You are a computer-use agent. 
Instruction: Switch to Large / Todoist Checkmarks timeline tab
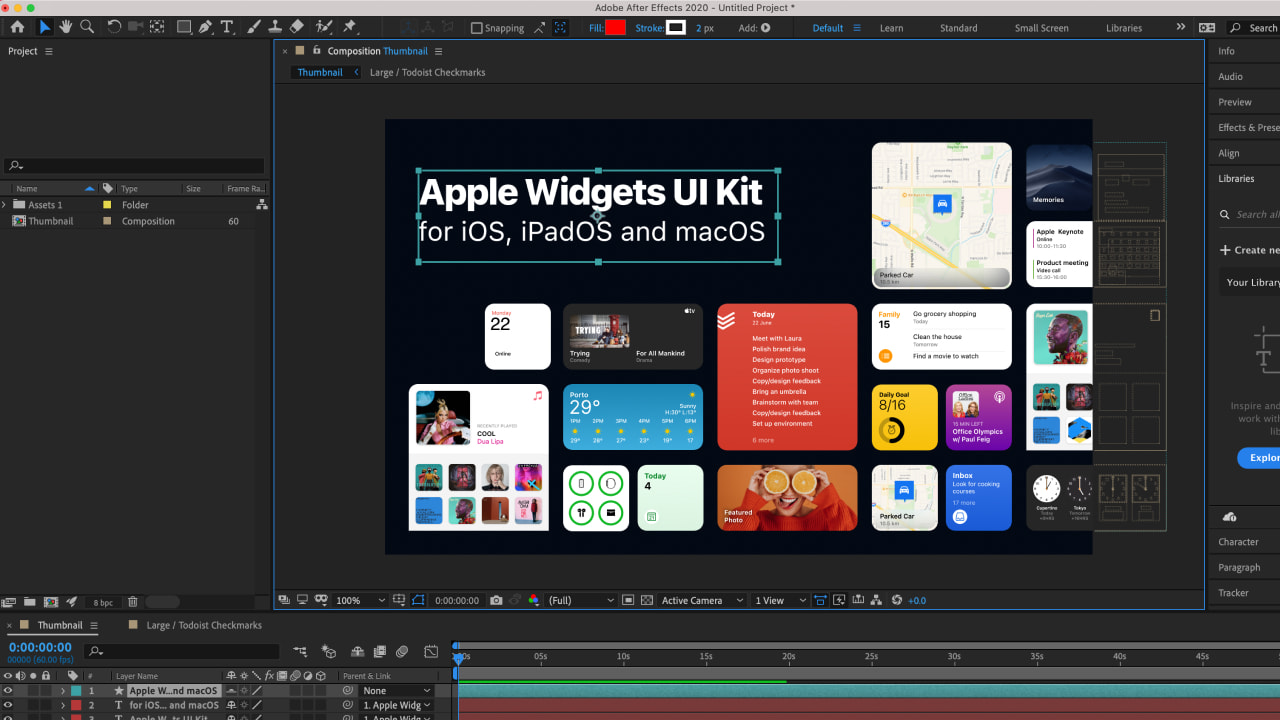pyautogui.click(x=204, y=625)
